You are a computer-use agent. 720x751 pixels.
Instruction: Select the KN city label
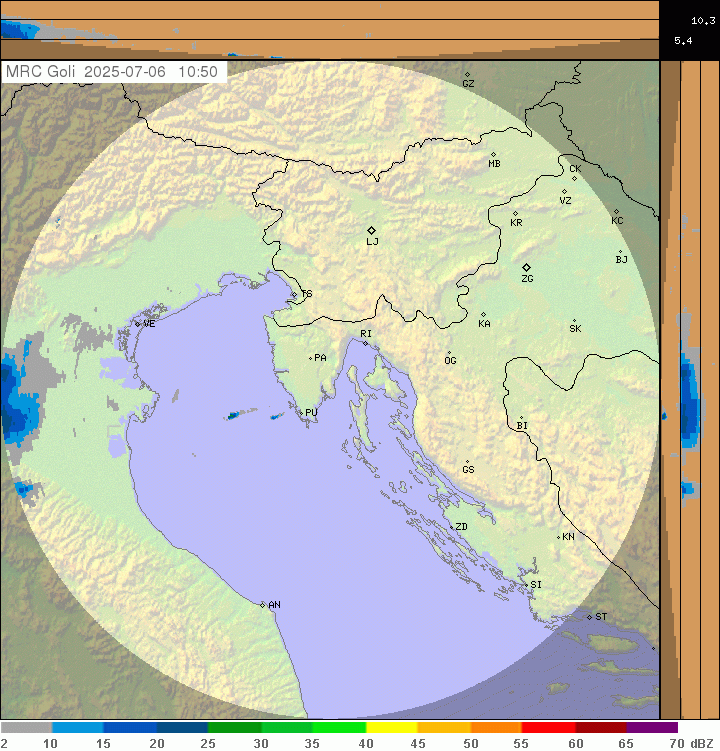tap(568, 537)
